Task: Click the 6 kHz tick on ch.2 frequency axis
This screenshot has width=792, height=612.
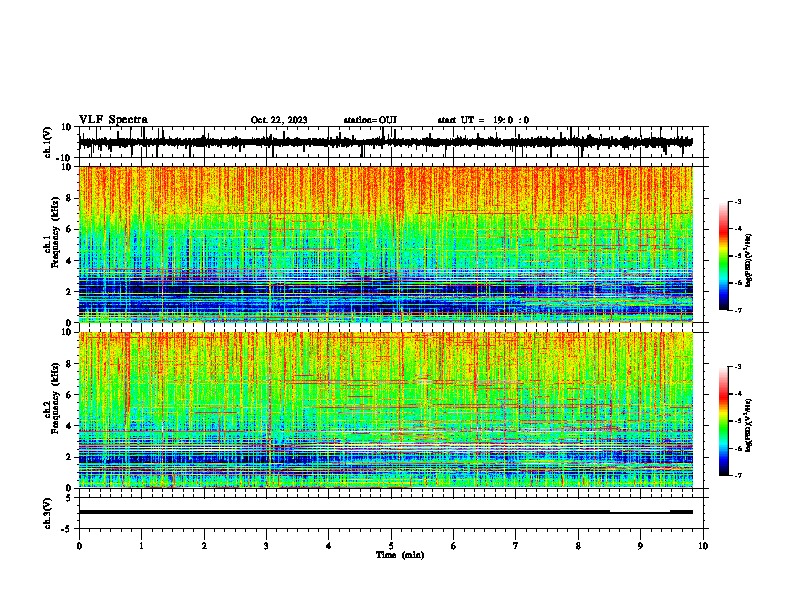Action: [70, 395]
